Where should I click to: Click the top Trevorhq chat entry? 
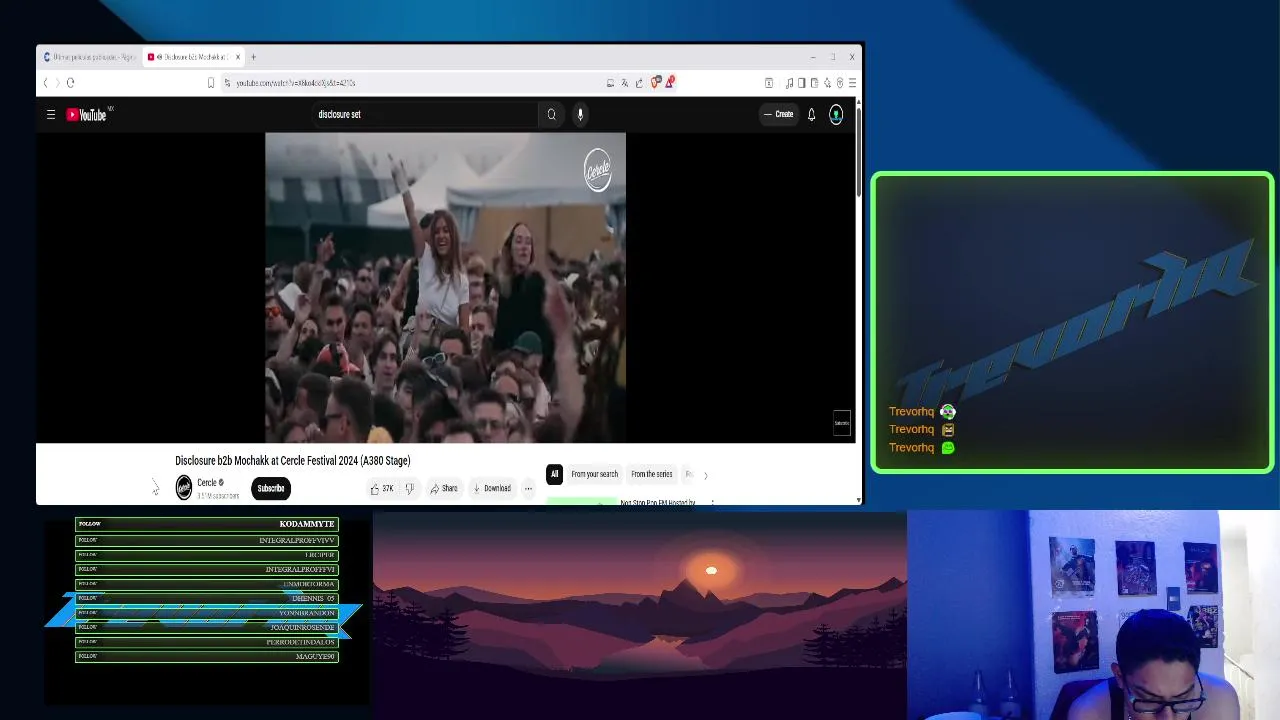(922, 411)
